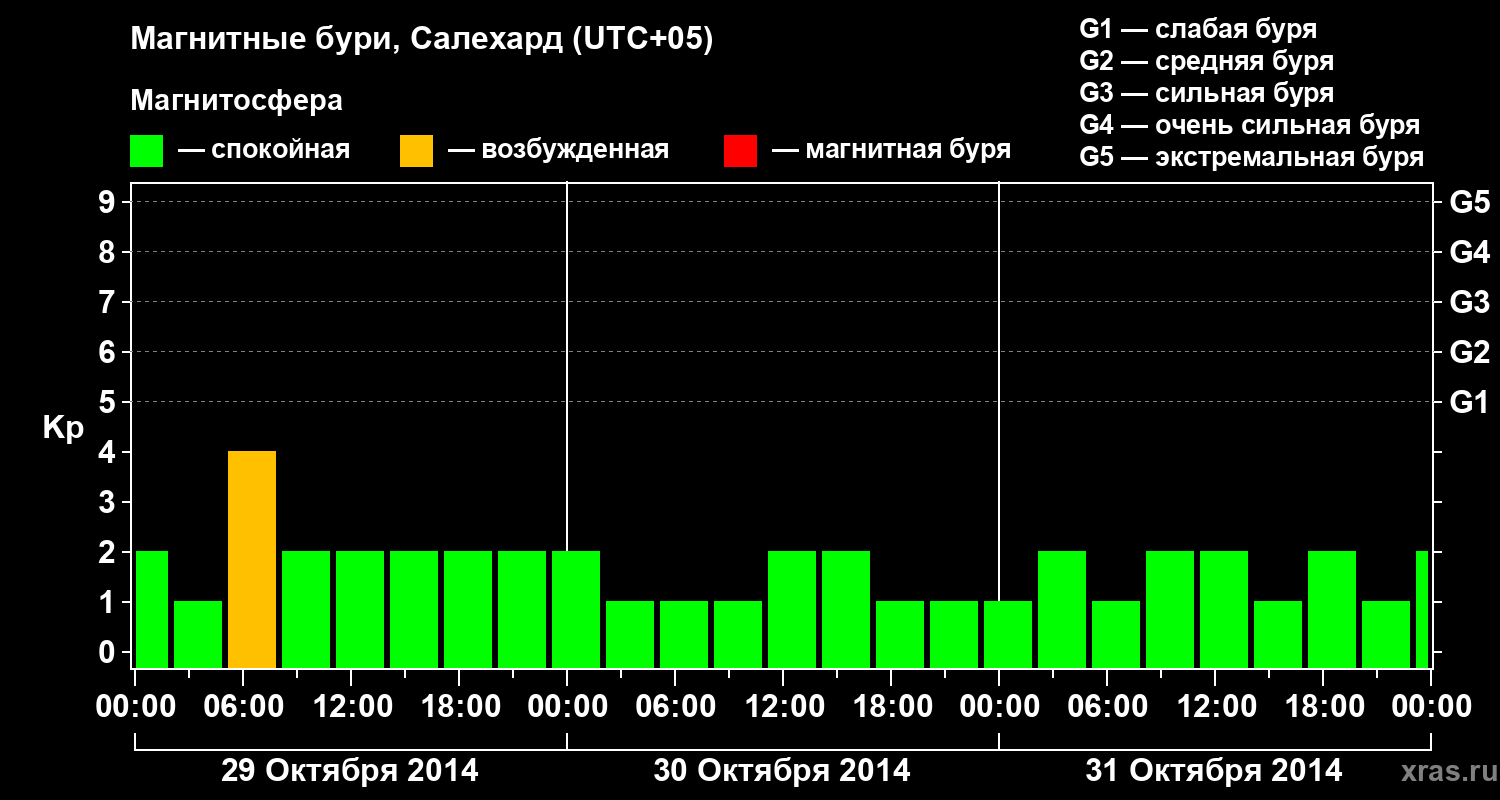Click the '31 Октября 2014' date label

1214,771
